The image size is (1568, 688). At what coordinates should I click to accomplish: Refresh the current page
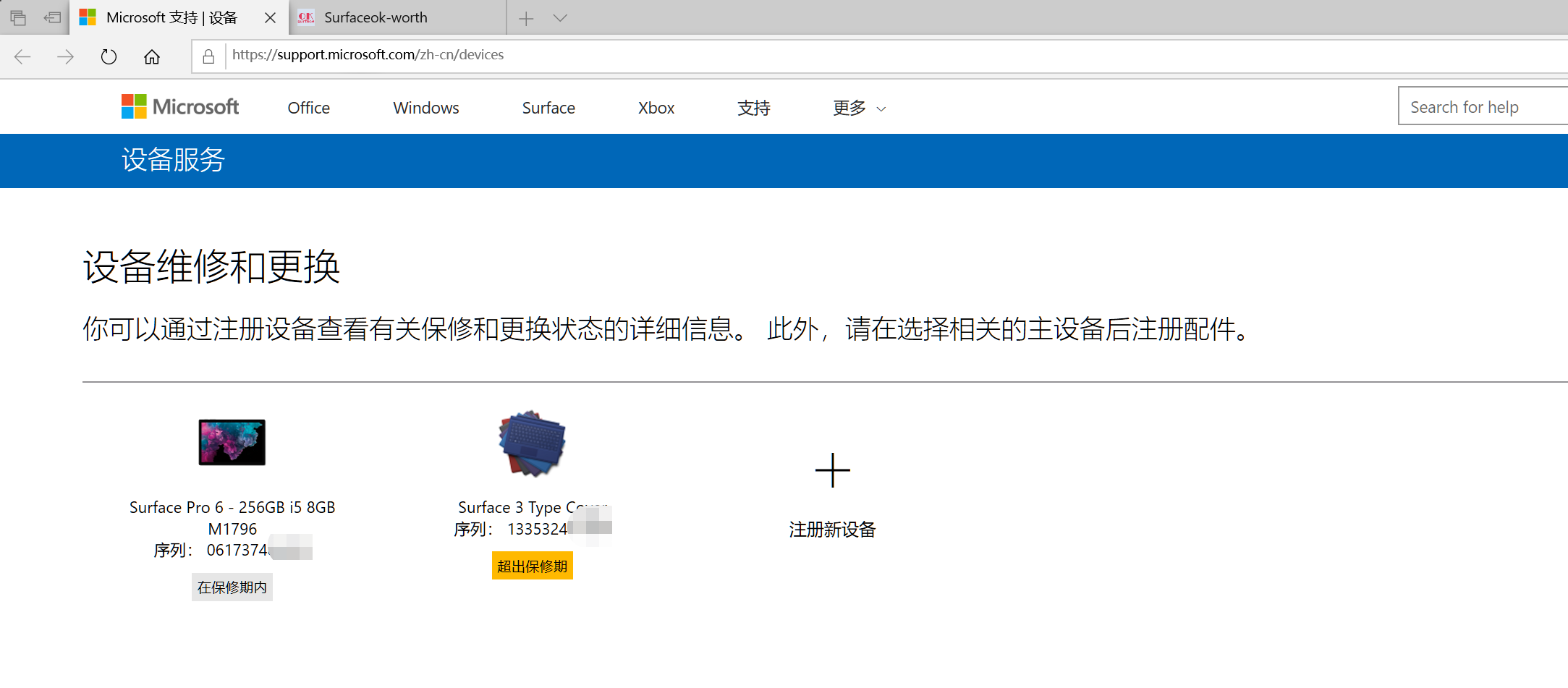[x=109, y=56]
